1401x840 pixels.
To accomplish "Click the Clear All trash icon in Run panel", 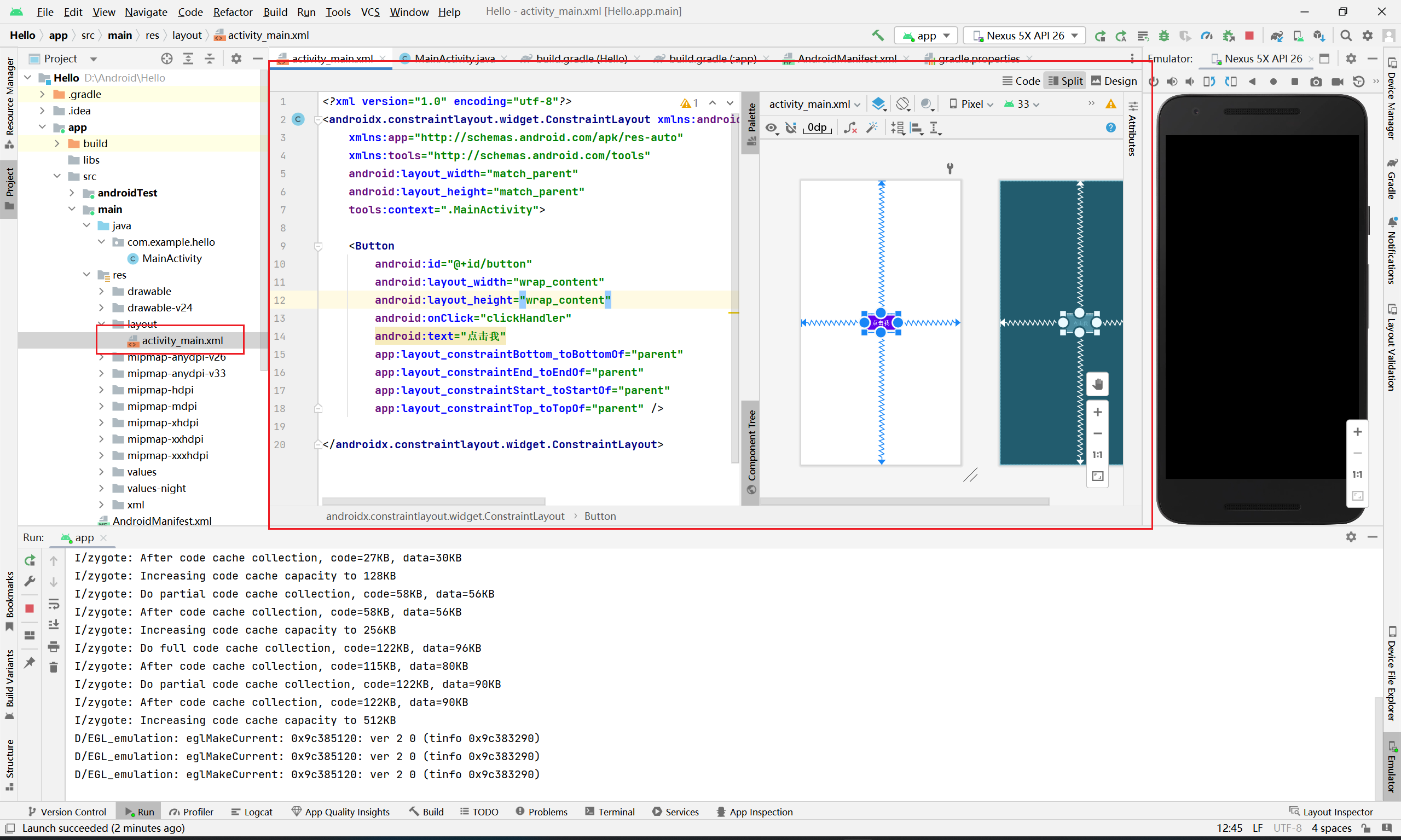I will pyautogui.click(x=54, y=668).
